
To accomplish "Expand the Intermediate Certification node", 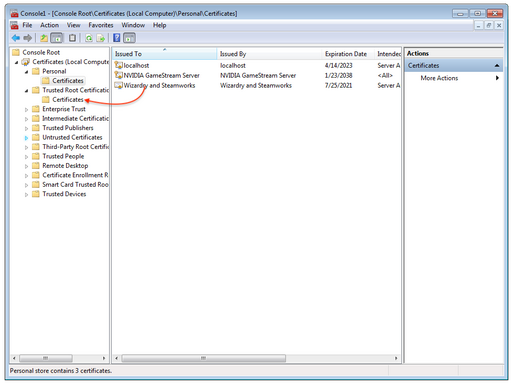I will (x=26, y=119).
